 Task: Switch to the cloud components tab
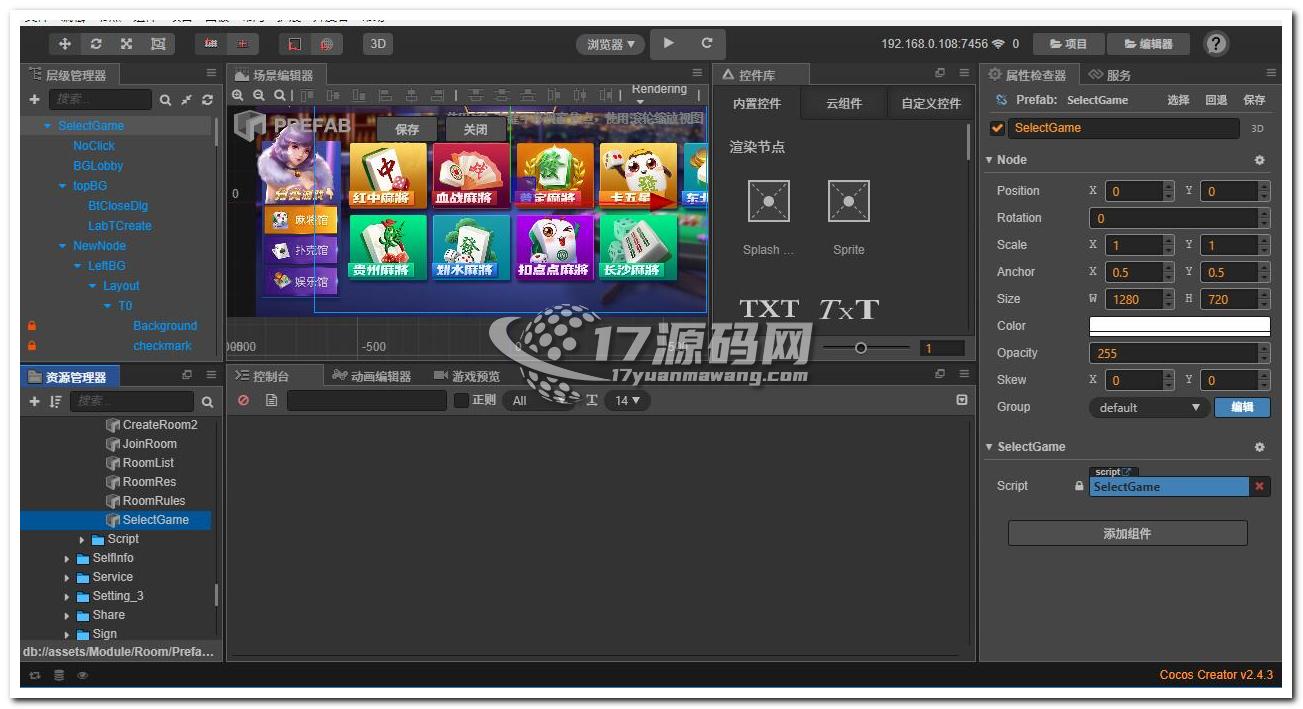tap(843, 103)
